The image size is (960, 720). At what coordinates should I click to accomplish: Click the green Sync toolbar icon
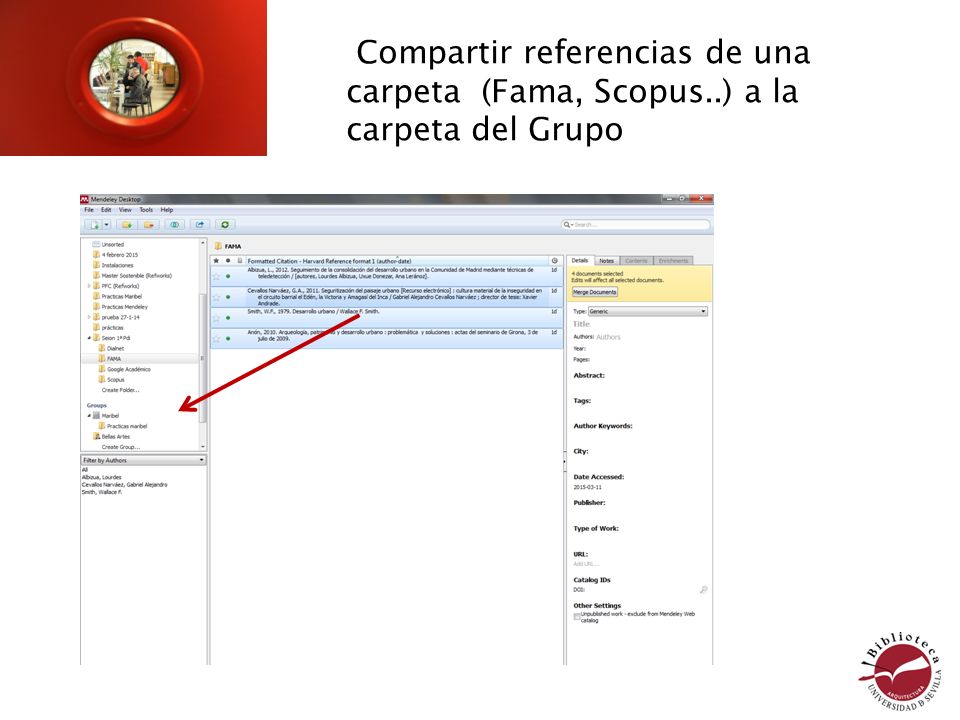coord(225,225)
